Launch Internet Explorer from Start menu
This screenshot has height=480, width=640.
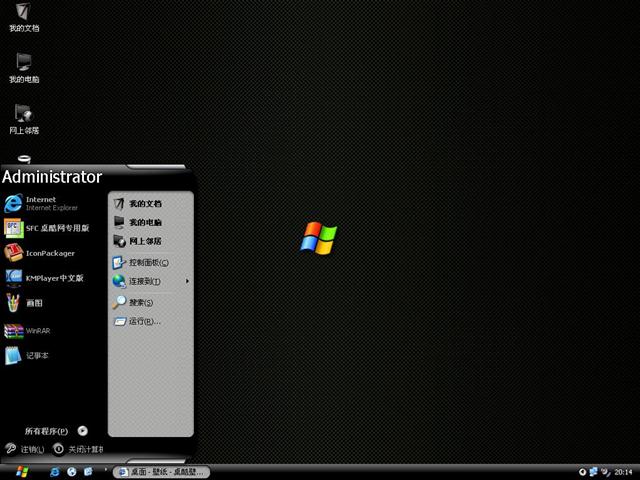coord(51,203)
